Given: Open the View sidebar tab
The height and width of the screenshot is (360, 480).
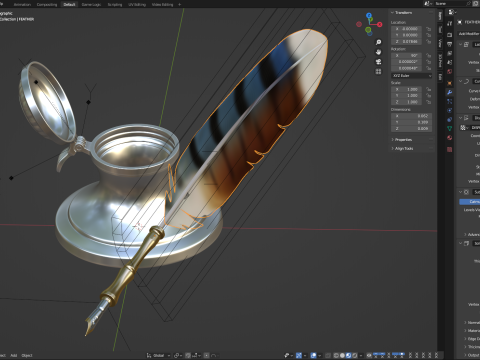Looking at the screenshot, I should 440,43.
